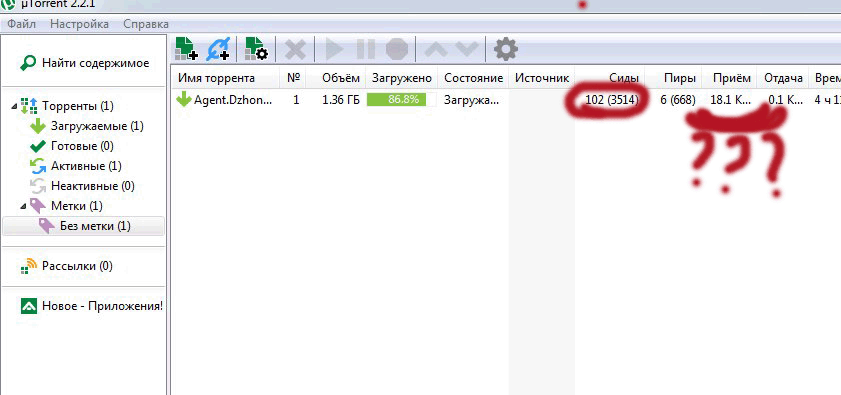The image size is (841, 395).
Task: Click the Stop torrent icon
Action: (397, 50)
